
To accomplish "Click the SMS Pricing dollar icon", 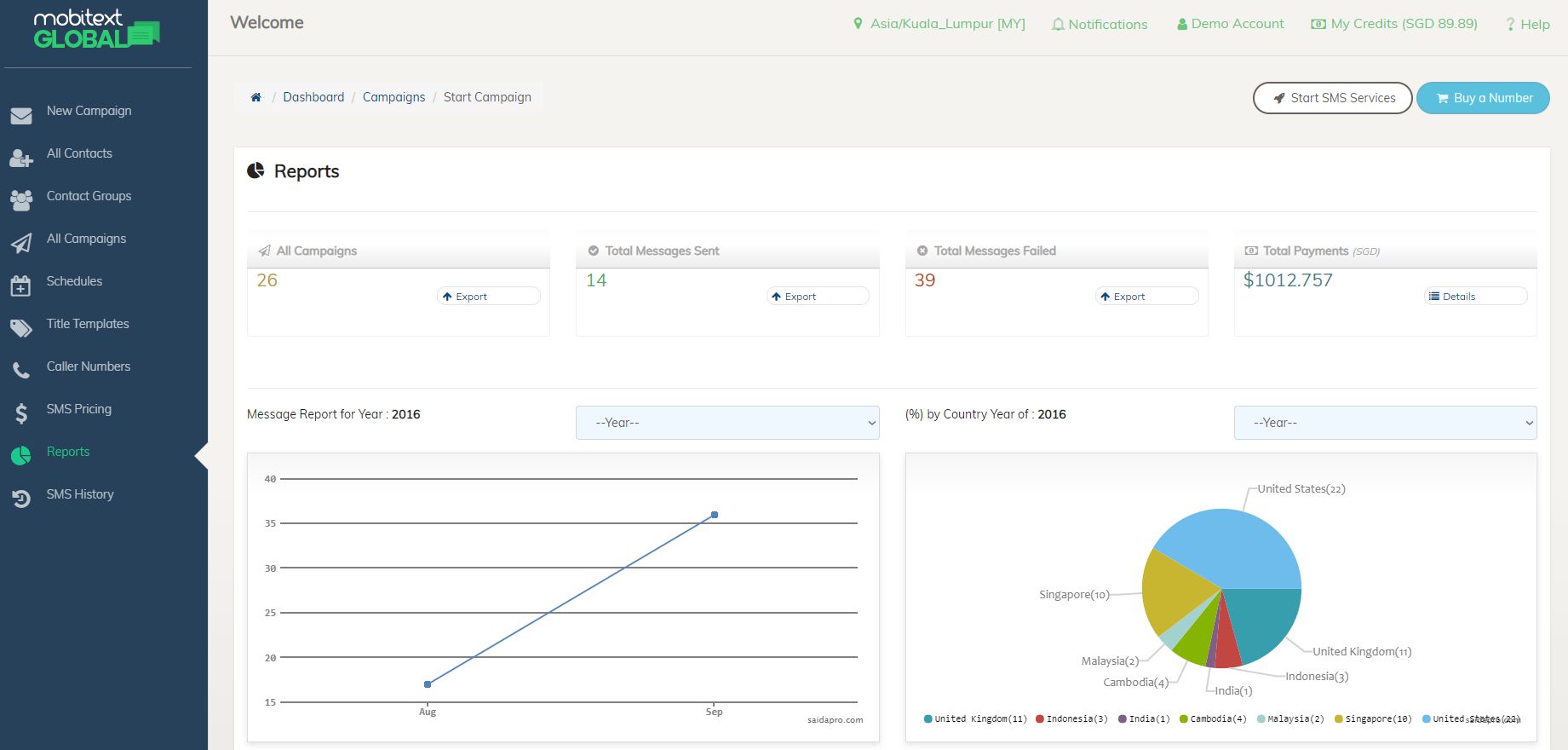I will click(x=21, y=414).
